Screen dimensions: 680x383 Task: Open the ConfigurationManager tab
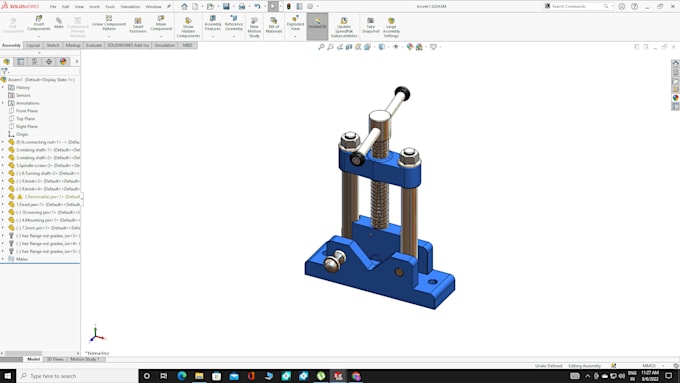click(x=35, y=62)
